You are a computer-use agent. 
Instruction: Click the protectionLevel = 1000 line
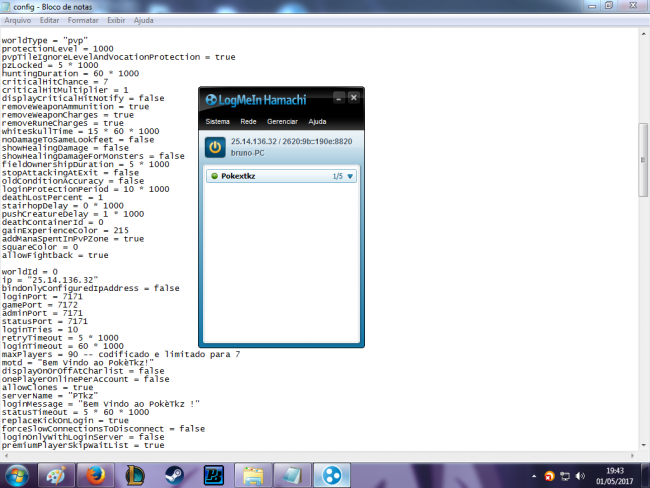[x=58, y=49]
